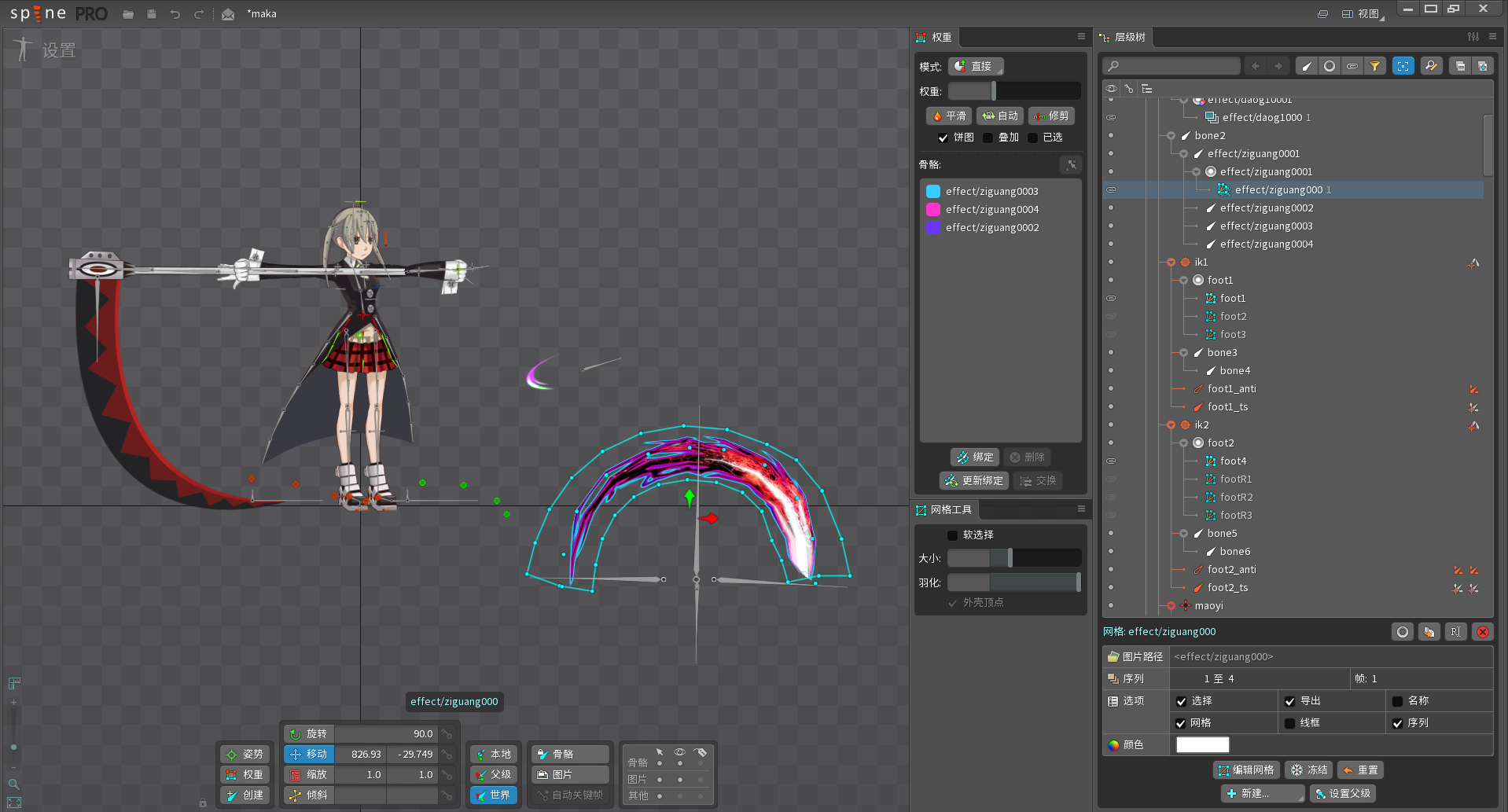This screenshot has height=812, width=1508.
Task: Open the 直接 mode dropdown
Action: (x=976, y=67)
